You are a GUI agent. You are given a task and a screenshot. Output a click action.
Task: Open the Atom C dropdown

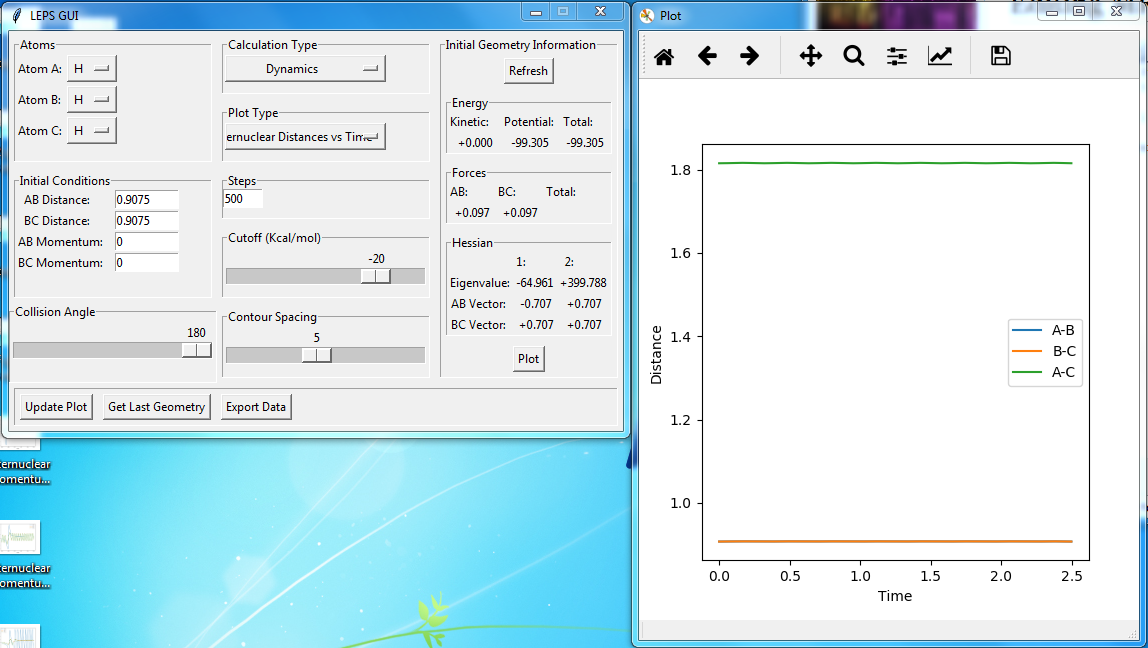pyautogui.click(x=92, y=131)
